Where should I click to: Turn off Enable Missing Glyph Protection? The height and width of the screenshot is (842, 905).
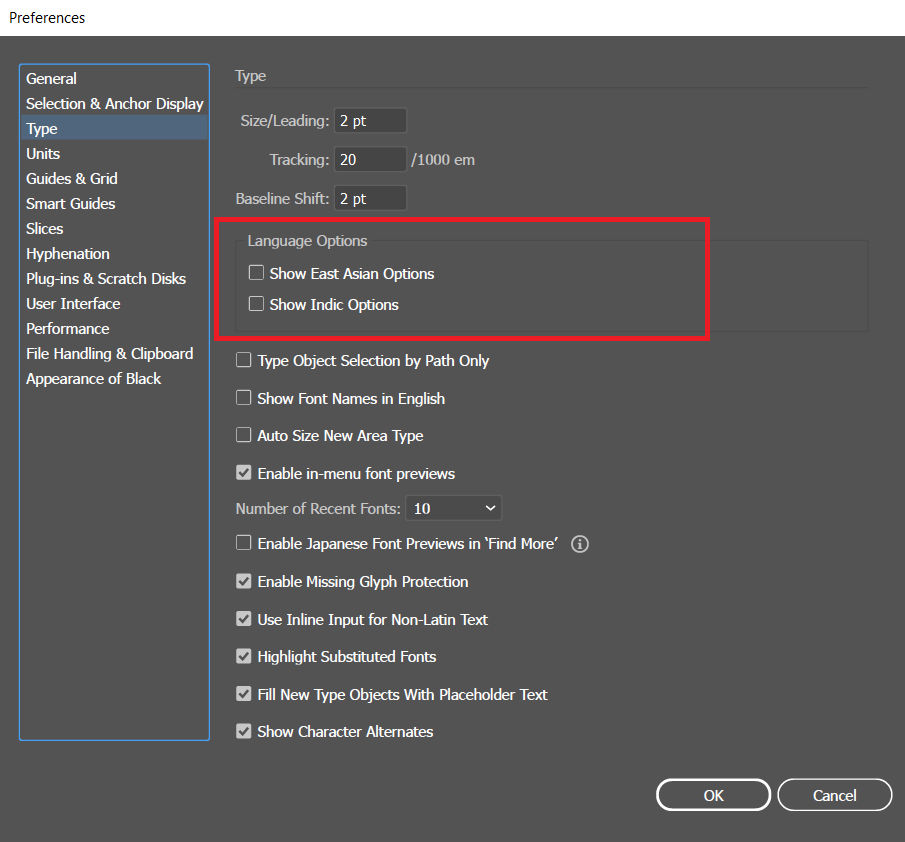pyautogui.click(x=243, y=581)
